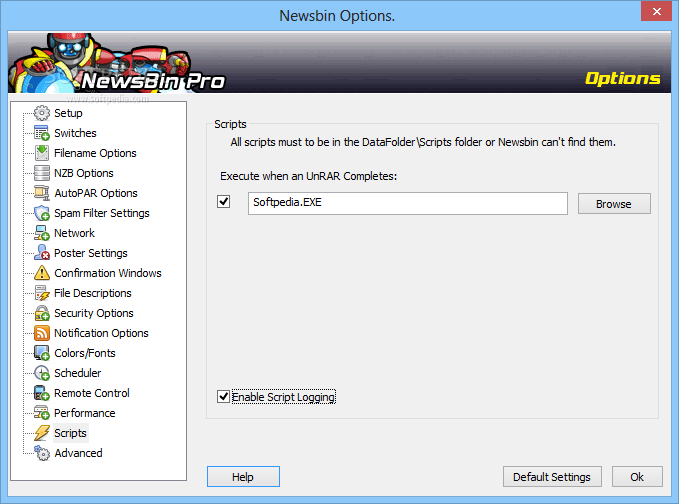The image size is (679, 504).
Task: Open Help for Newsbin options
Action: pyautogui.click(x=243, y=477)
